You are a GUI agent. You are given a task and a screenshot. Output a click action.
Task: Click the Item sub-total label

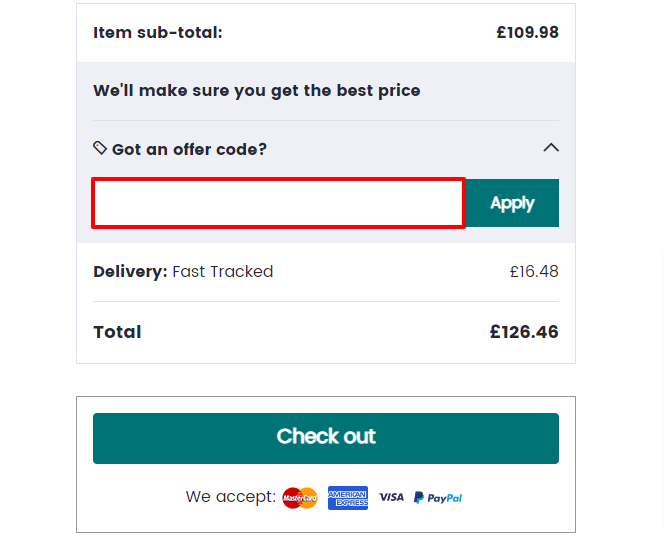(158, 33)
